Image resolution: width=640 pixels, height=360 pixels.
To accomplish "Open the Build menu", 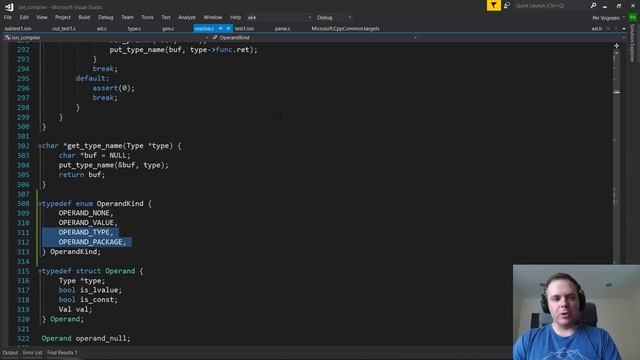I will coord(84,17).
